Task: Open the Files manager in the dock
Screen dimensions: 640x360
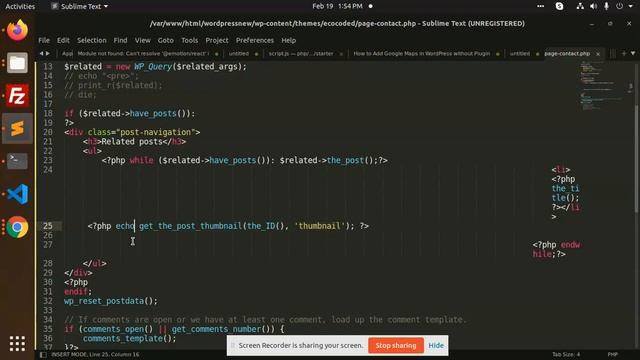Action: pyautogui.click(x=17, y=63)
